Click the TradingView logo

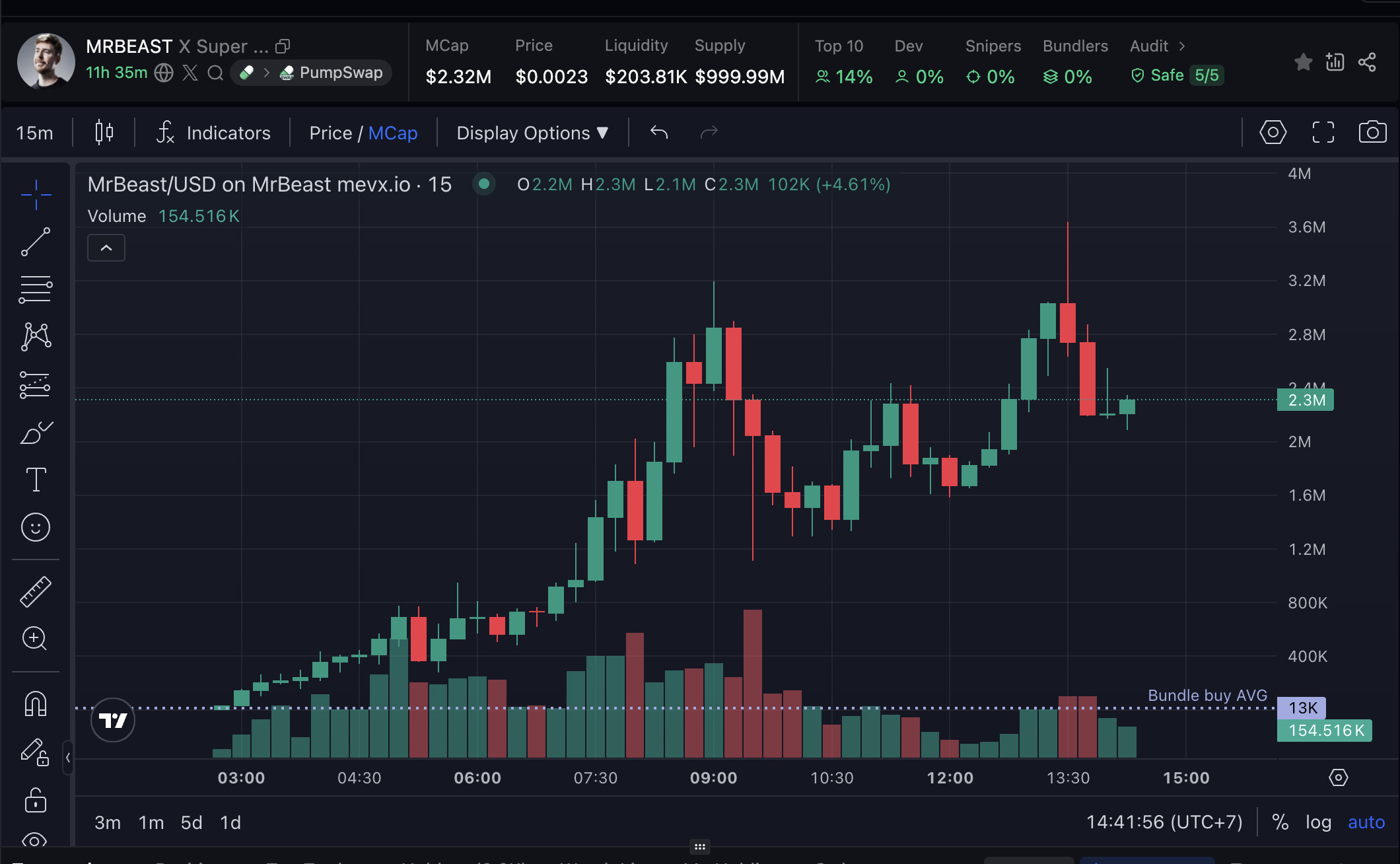[x=113, y=720]
